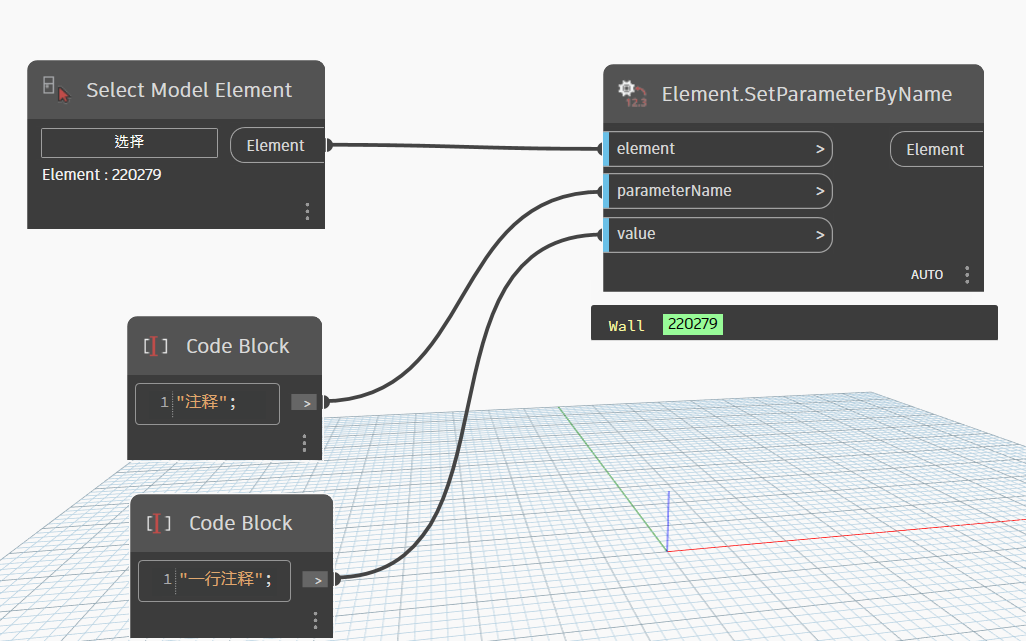1026x641 pixels.
Task: Open three-dot menu of "注释" Code Block
Action: coord(304,443)
